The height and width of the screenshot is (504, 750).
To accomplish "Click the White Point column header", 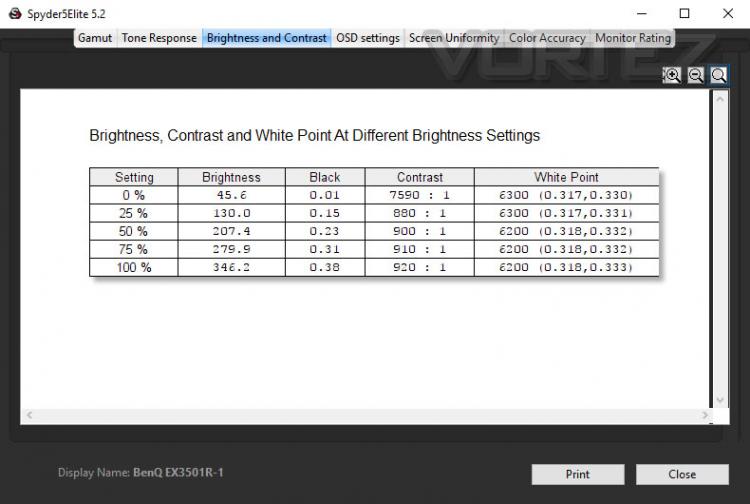I will click(566, 177).
